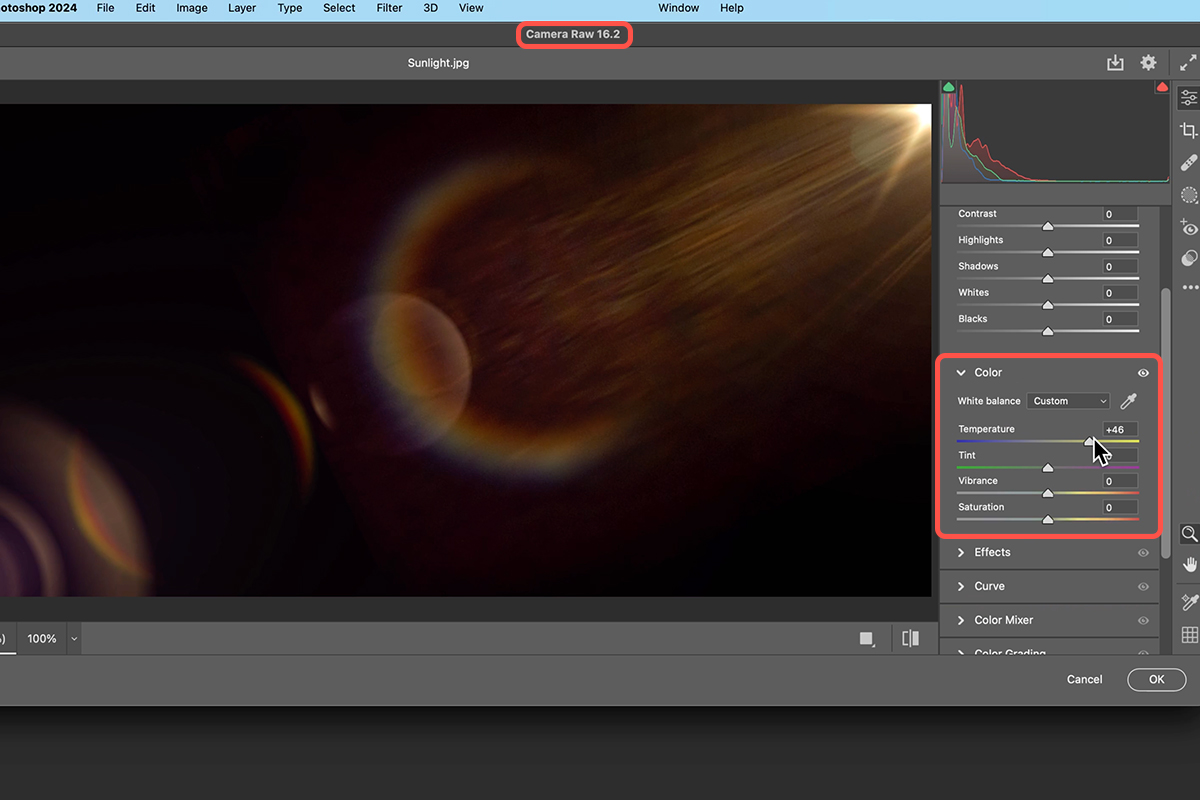Image resolution: width=1200 pixels, height=800 pixels.
Task: Open the Layer menu
Action: [x=242, y=8]
